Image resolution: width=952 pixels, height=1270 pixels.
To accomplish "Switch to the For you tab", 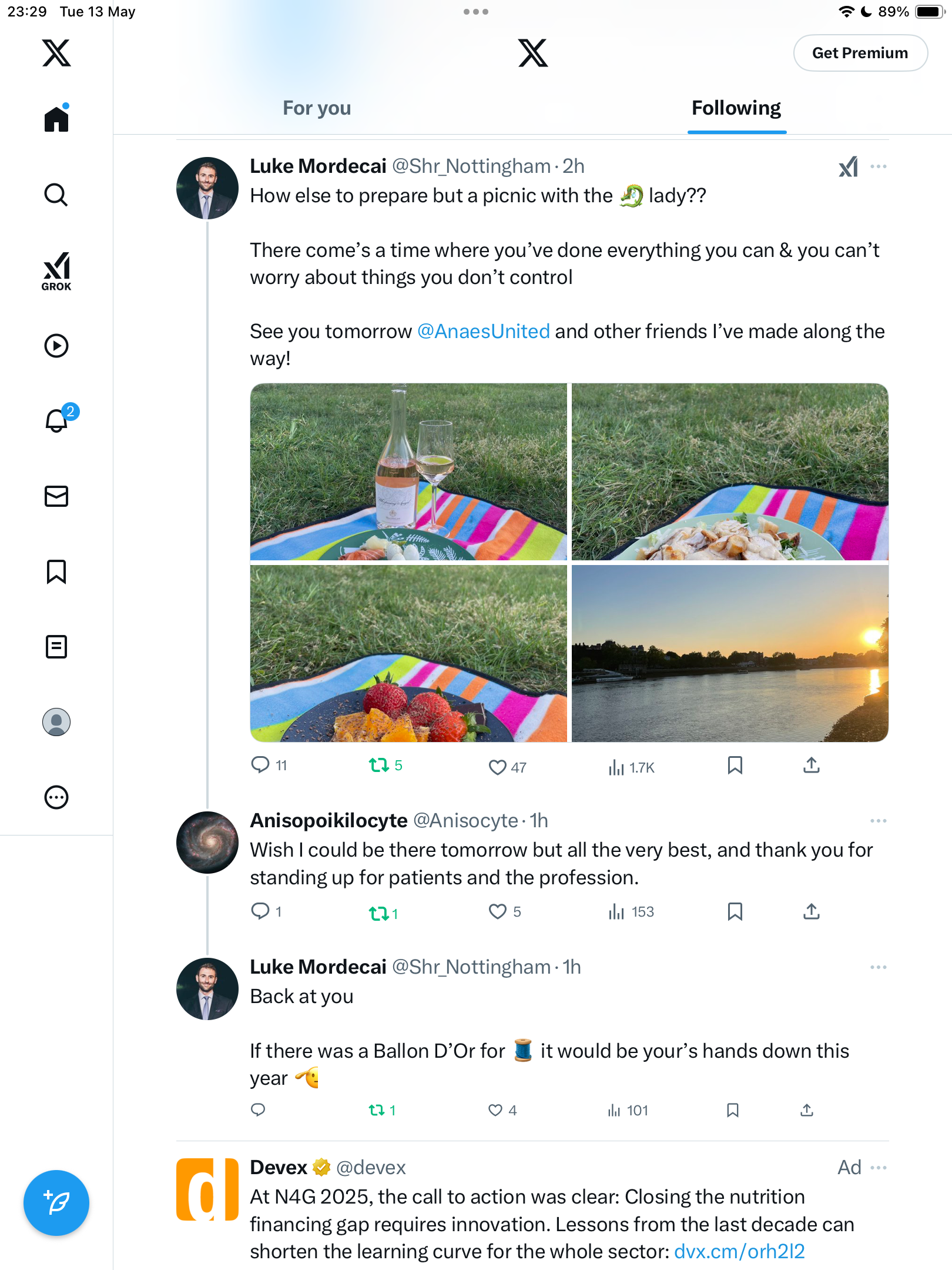I will [x=317, y=108].
